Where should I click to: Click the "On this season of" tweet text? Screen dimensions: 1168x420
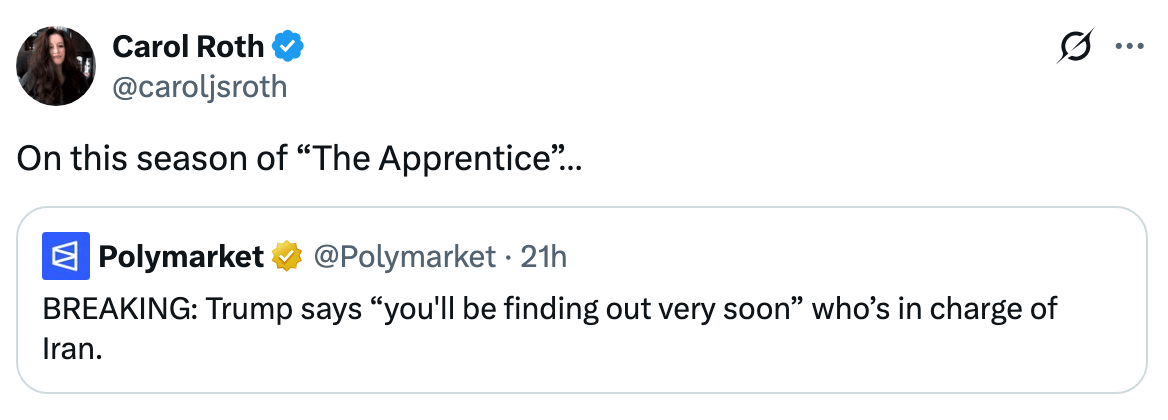[150, 158]
